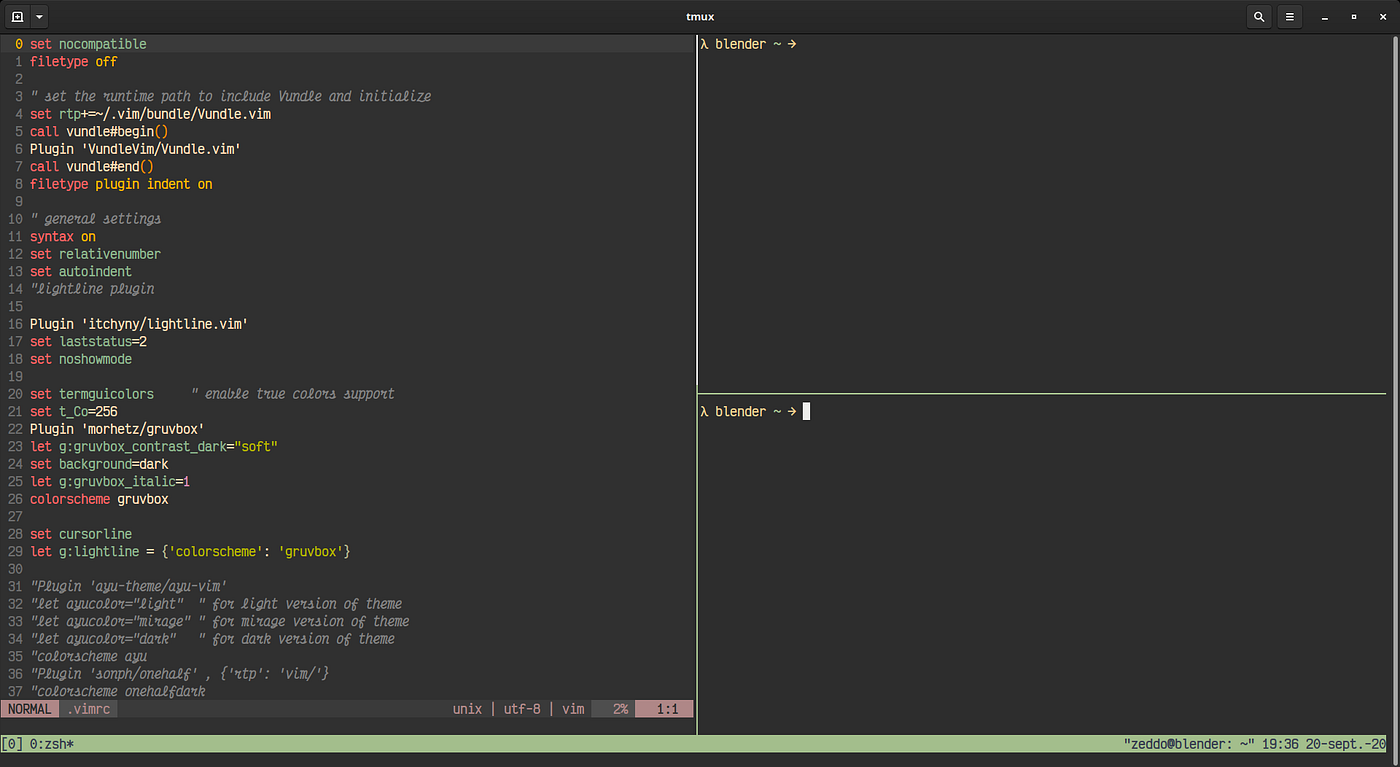The height and width of the screenshot is (767, 1400).
Task: Click the vim filetype indicator
Action: 572,708
